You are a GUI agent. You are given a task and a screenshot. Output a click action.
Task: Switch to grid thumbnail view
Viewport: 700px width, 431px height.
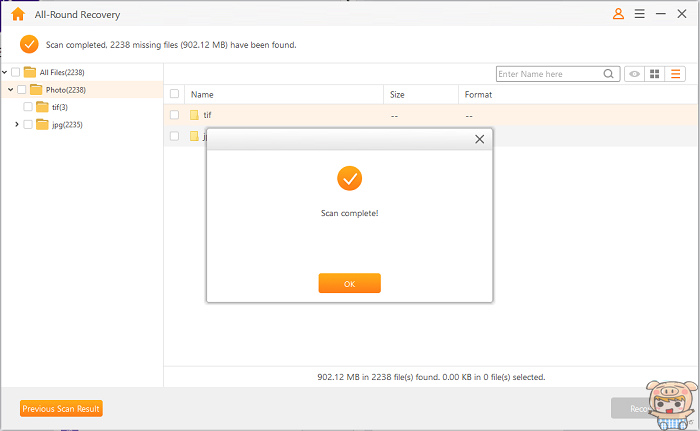point(654,74)
